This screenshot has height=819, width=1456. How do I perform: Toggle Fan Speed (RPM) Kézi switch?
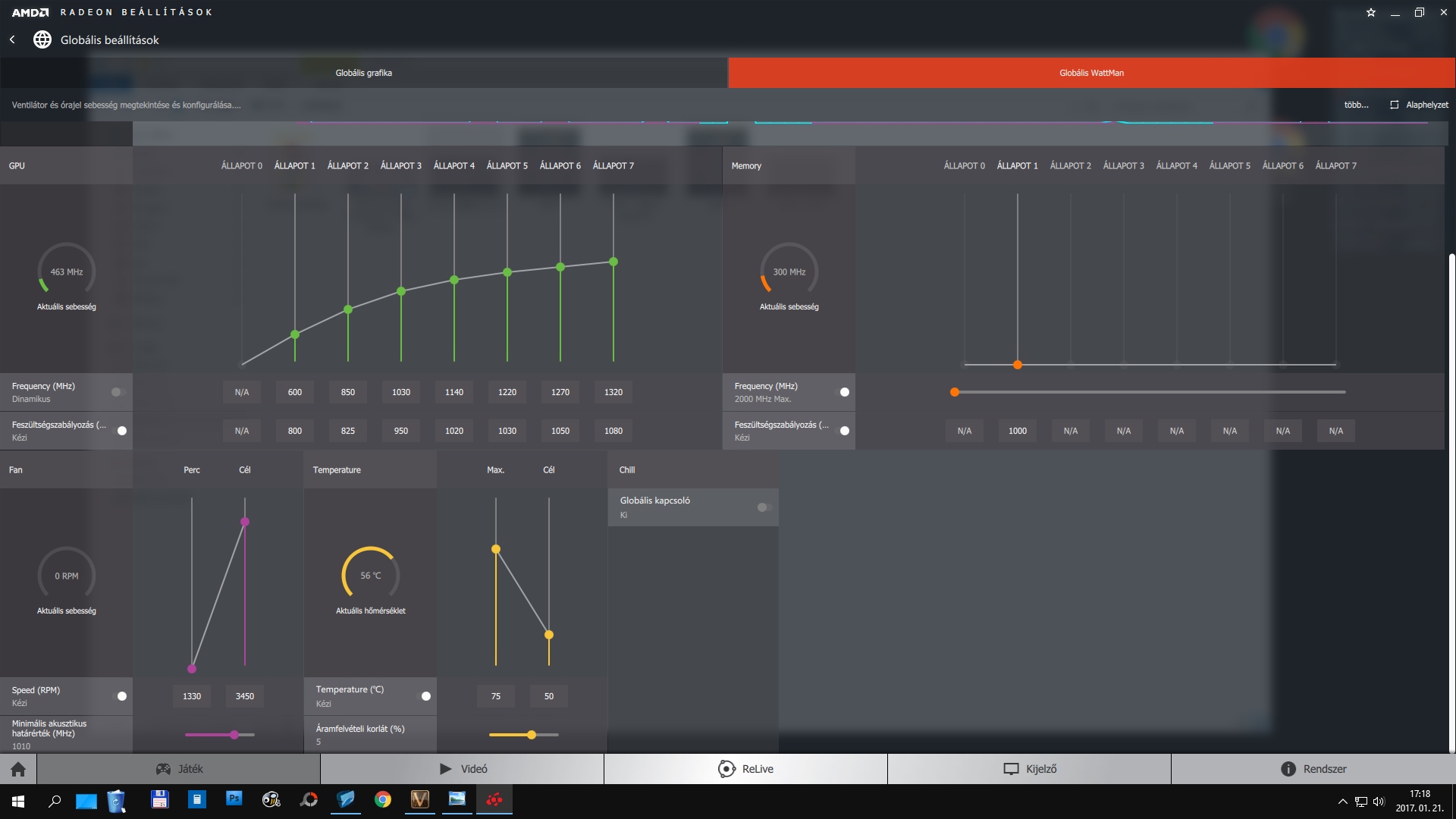click(121, 696)
